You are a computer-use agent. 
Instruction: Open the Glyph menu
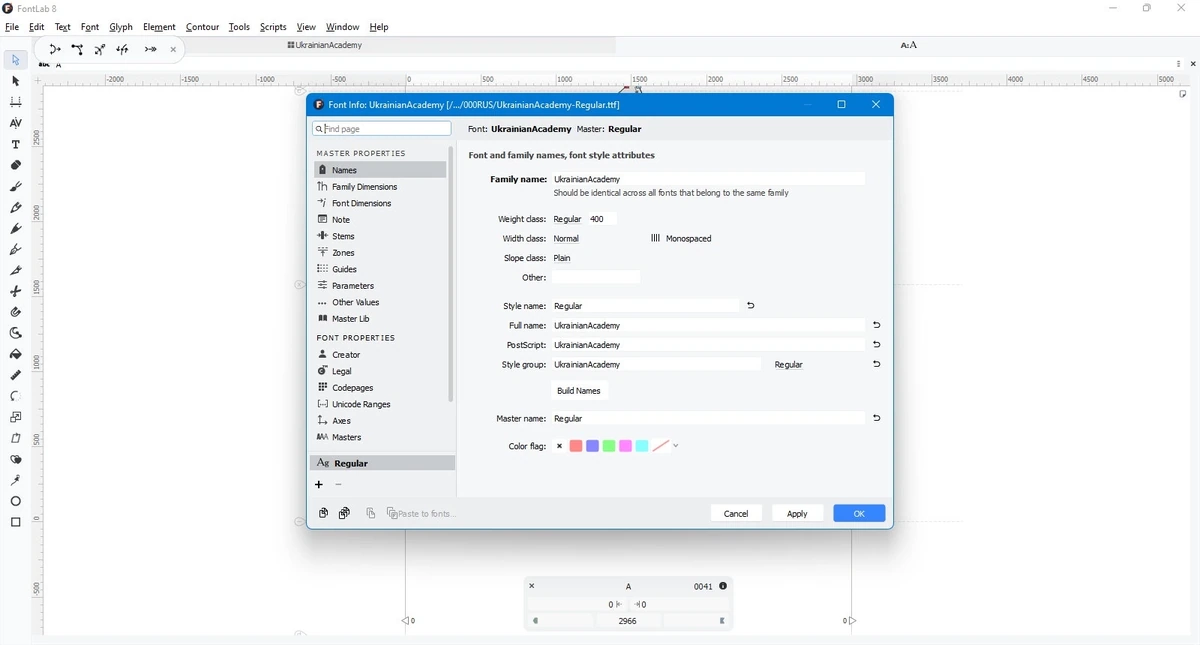(121, 27)
